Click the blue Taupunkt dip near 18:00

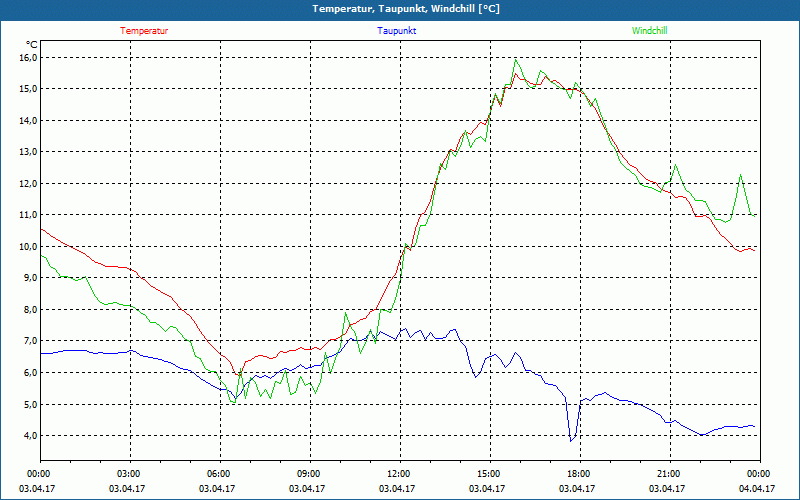(571, 440)
